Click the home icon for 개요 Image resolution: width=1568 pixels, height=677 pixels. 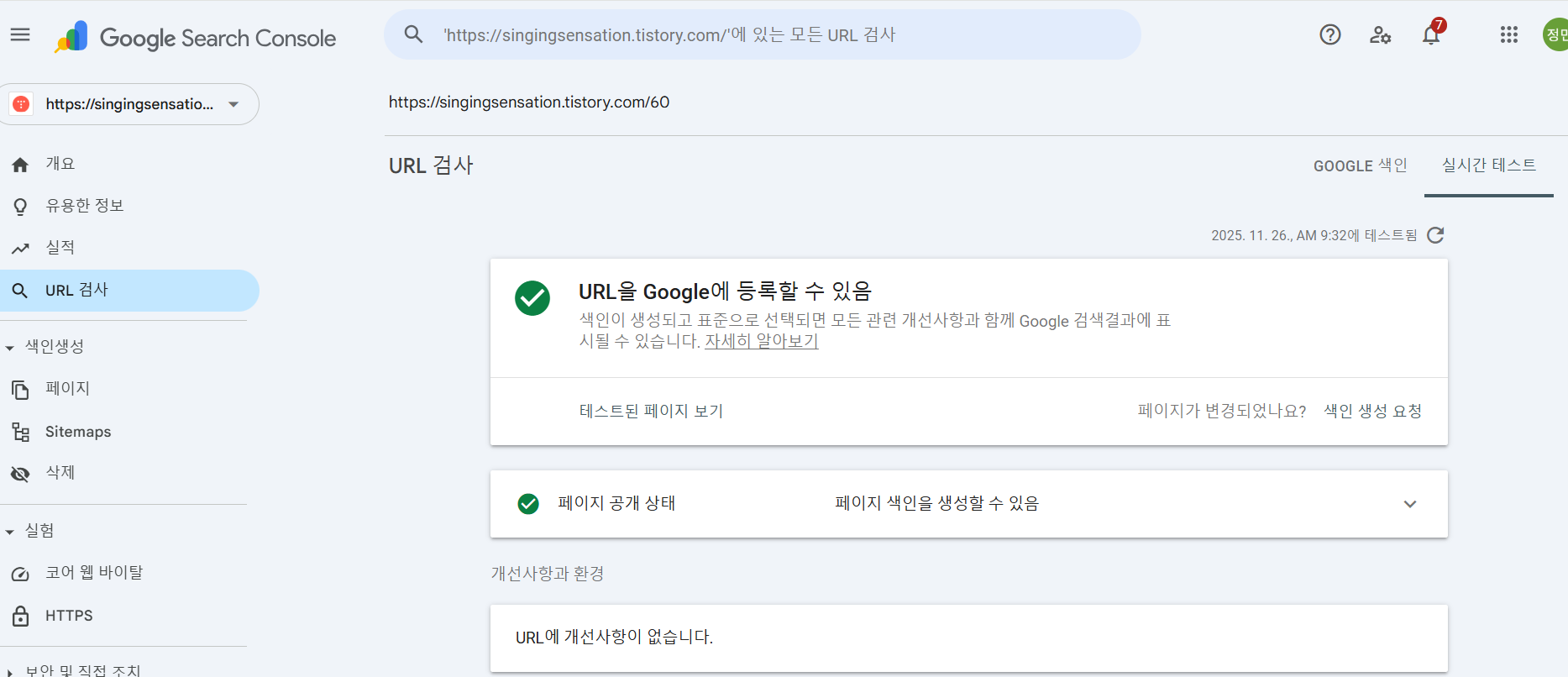point(20,165)
